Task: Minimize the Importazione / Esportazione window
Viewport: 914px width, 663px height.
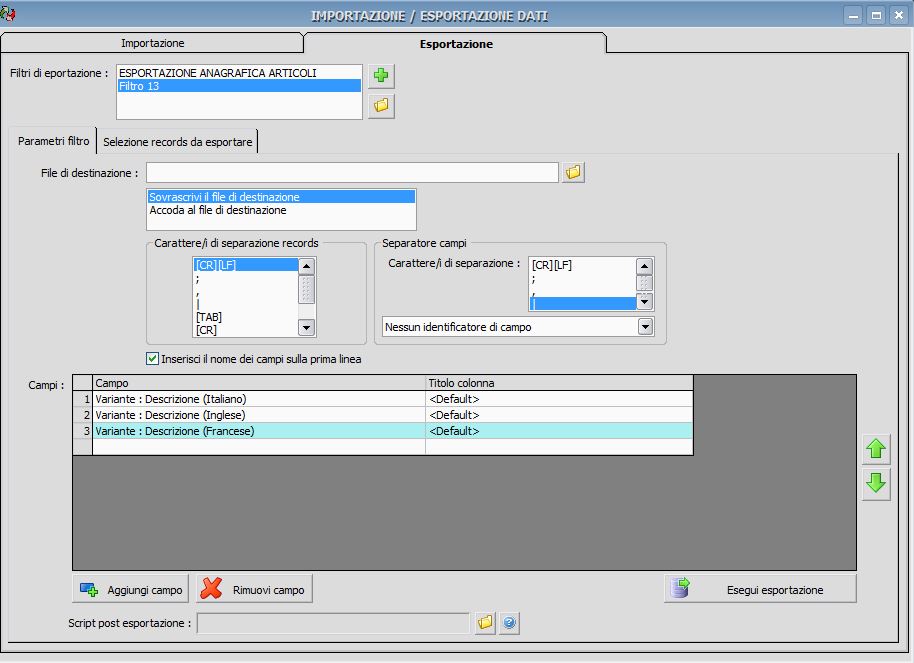Action: (x=853, y=15)
